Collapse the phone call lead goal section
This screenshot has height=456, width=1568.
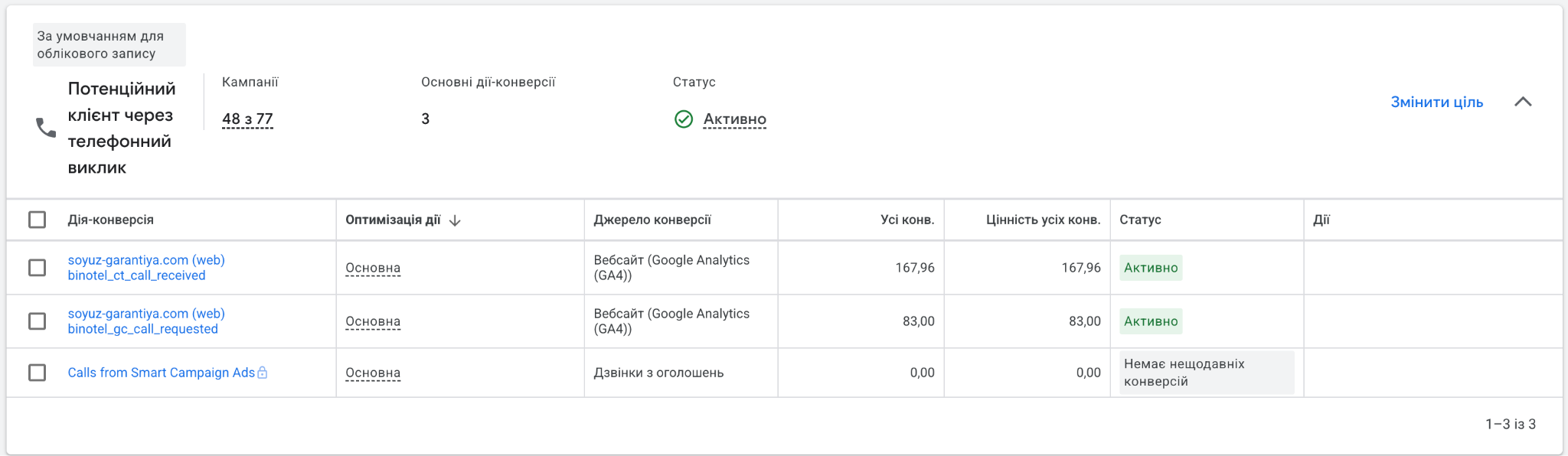[1523, 102]
